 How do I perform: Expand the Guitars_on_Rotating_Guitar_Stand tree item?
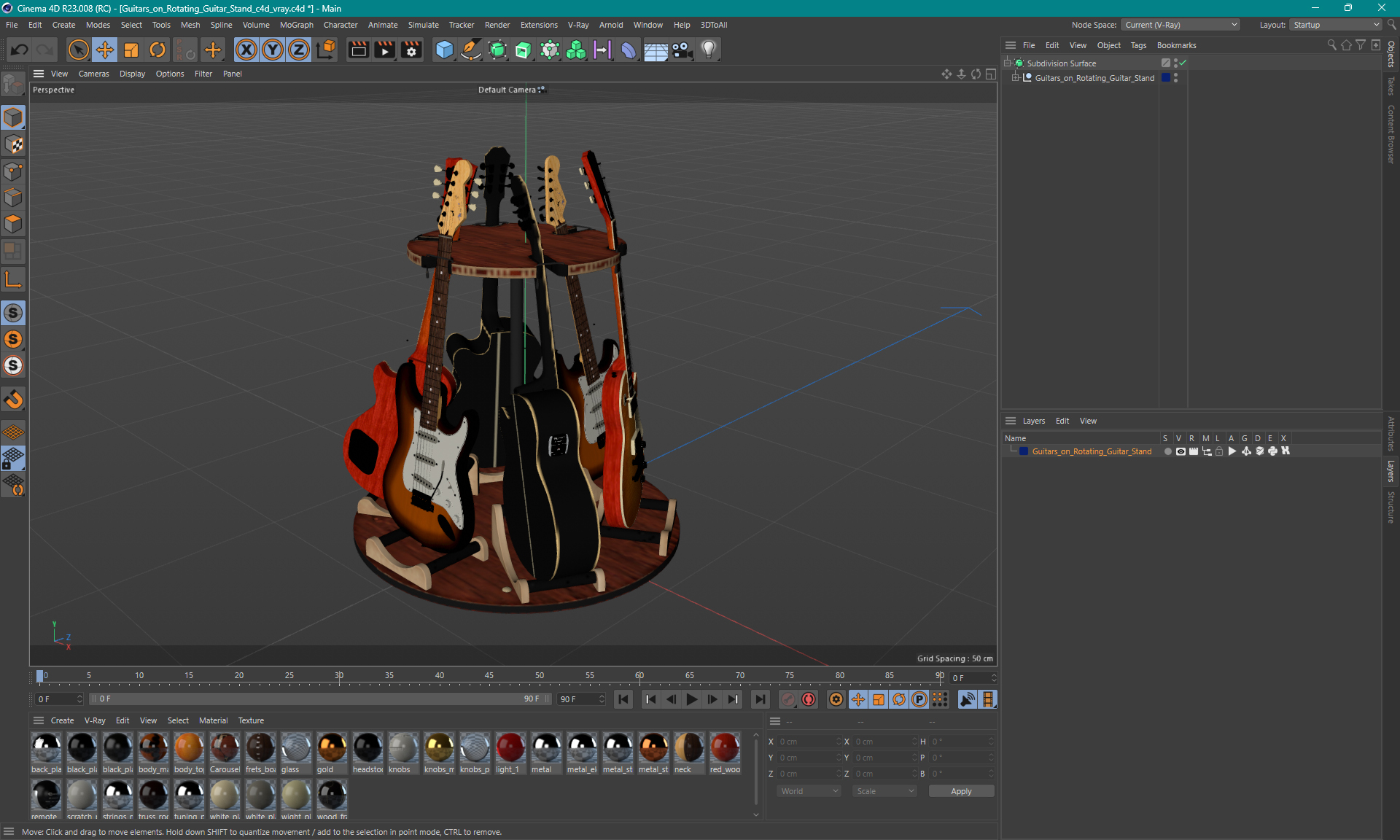tap(1013, 77)
